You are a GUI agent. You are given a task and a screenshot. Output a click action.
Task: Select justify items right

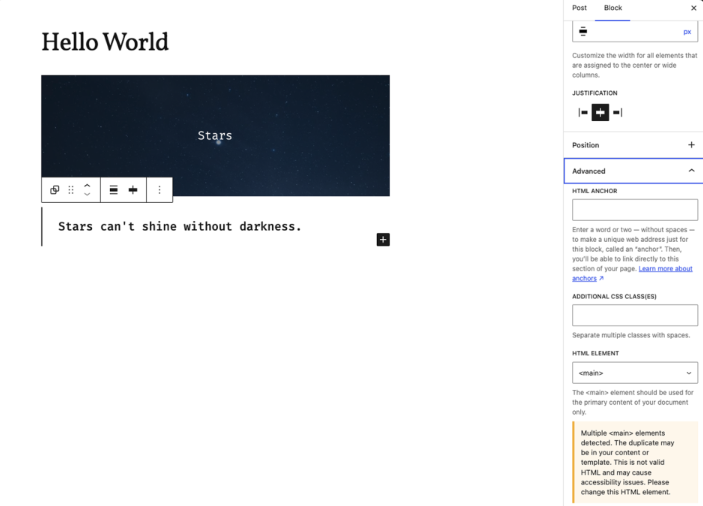click(x=618, y=112)
